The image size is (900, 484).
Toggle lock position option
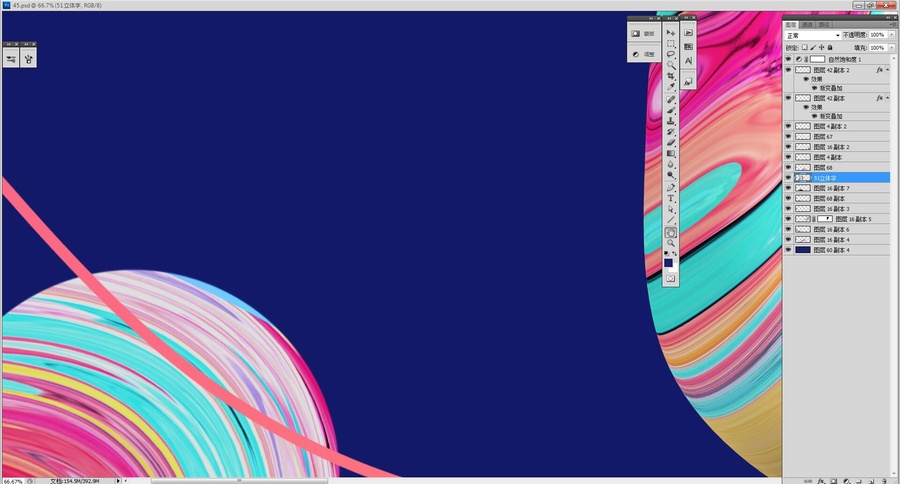(x=821, y=48)
